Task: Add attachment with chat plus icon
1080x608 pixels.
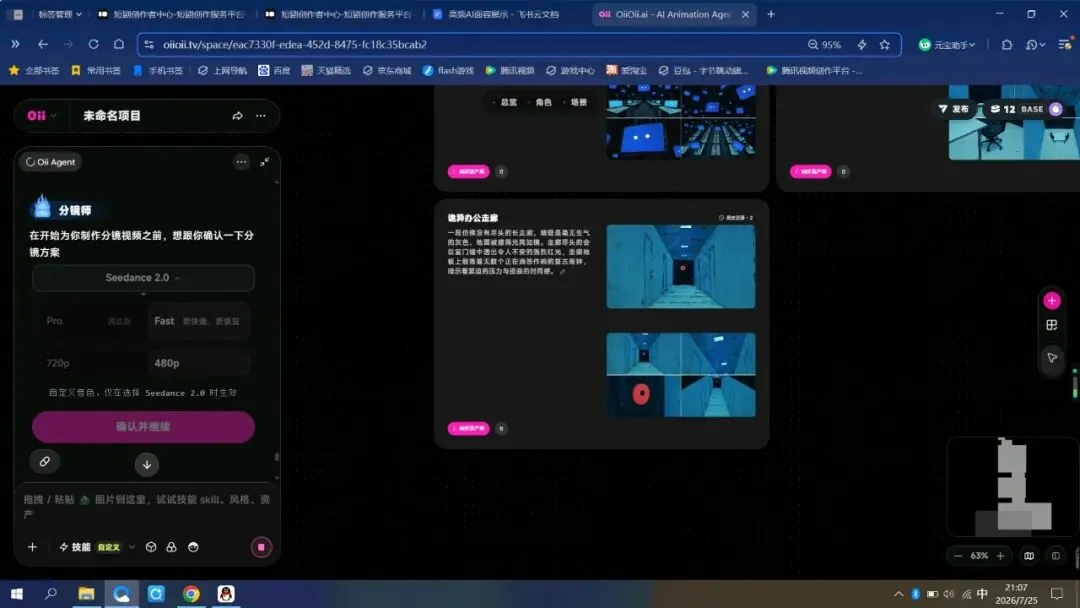Action: [32, 547]
